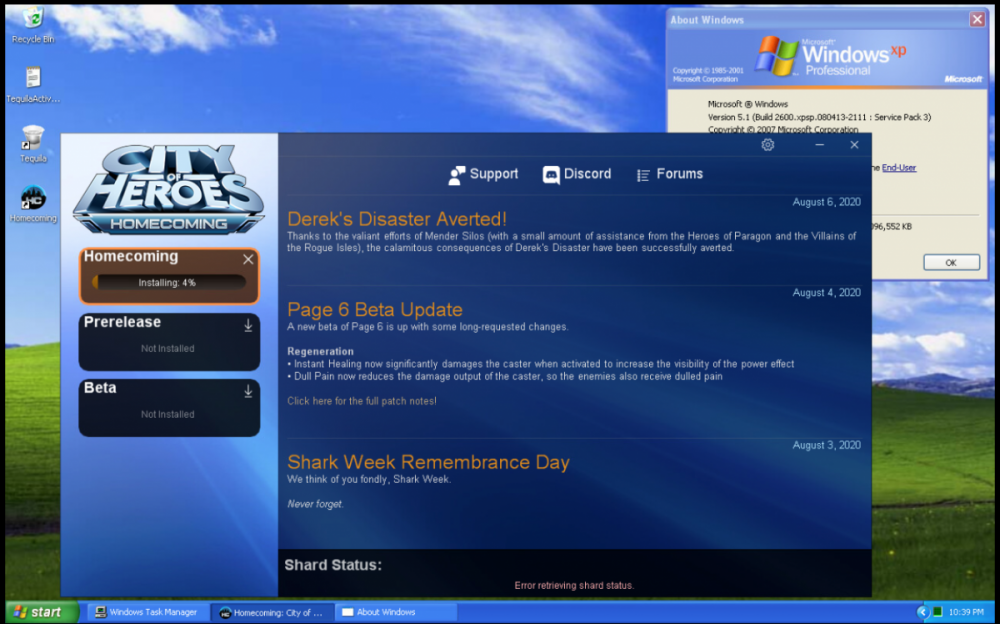The width and height of the screenshot is (1000, 624).
Task: Select the Beta profile panel
Action: 168,408
